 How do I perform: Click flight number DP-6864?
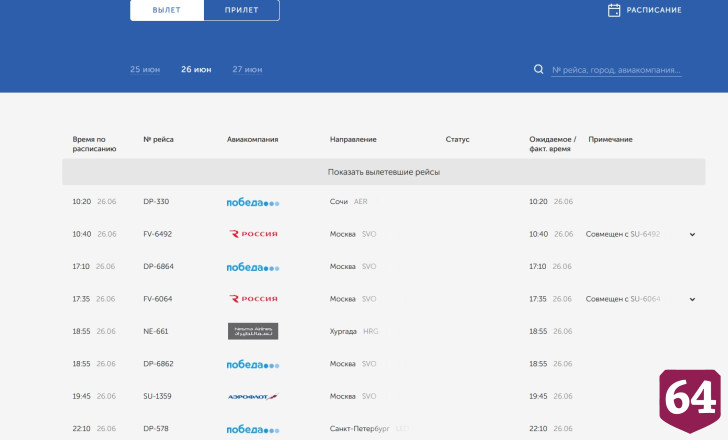158,266
